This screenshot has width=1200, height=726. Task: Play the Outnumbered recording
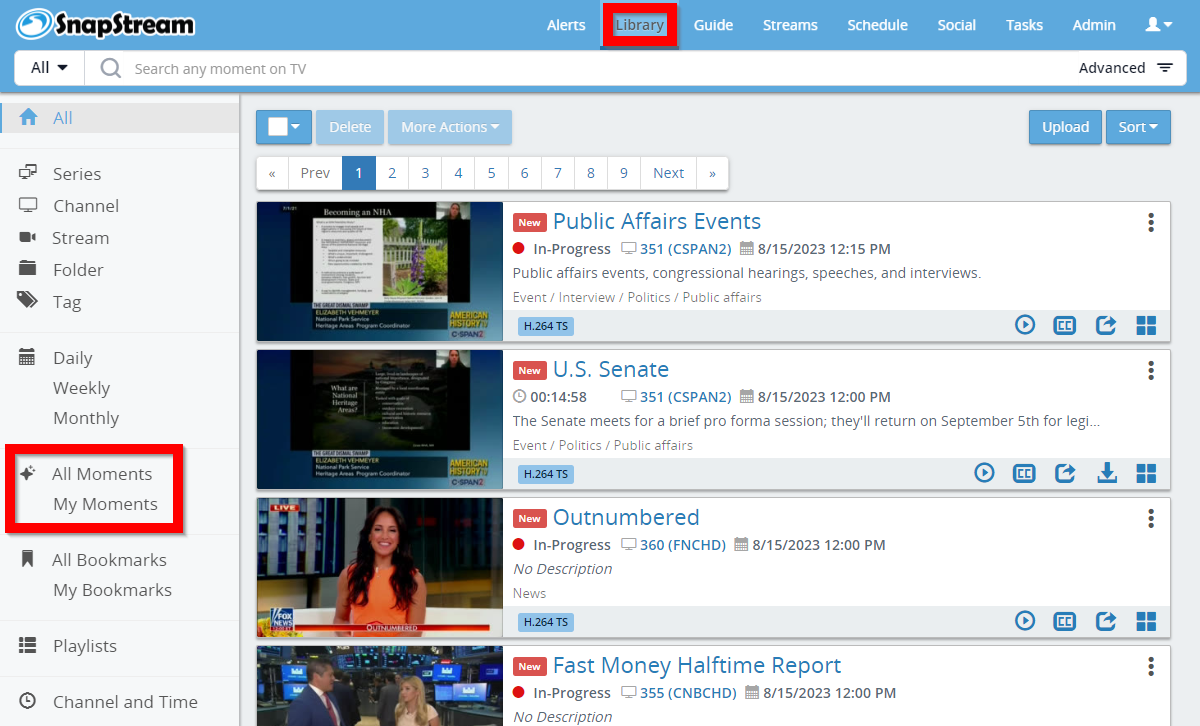(1025, 621)
